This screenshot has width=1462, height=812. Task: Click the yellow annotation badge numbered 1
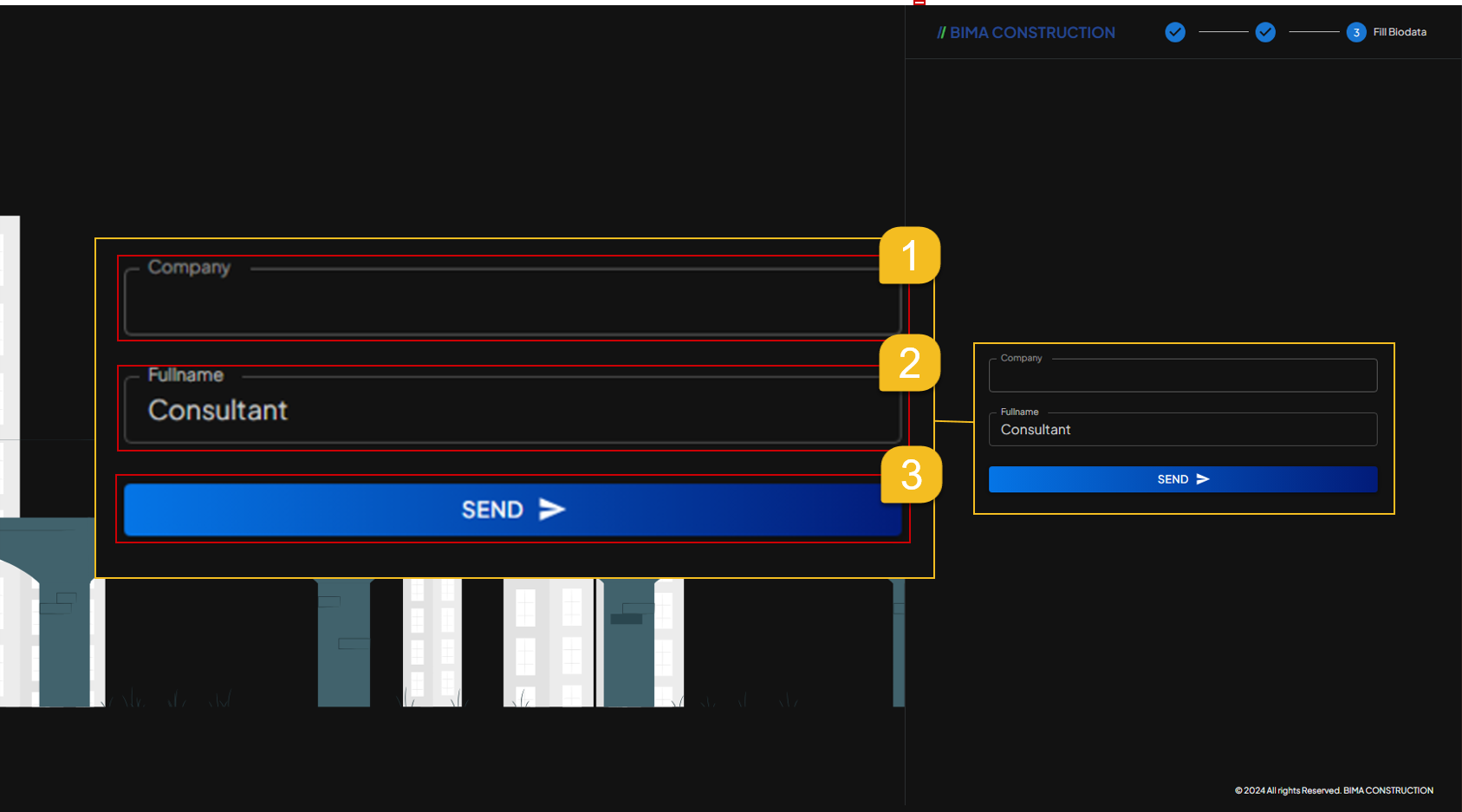click(x=909, y=256)
